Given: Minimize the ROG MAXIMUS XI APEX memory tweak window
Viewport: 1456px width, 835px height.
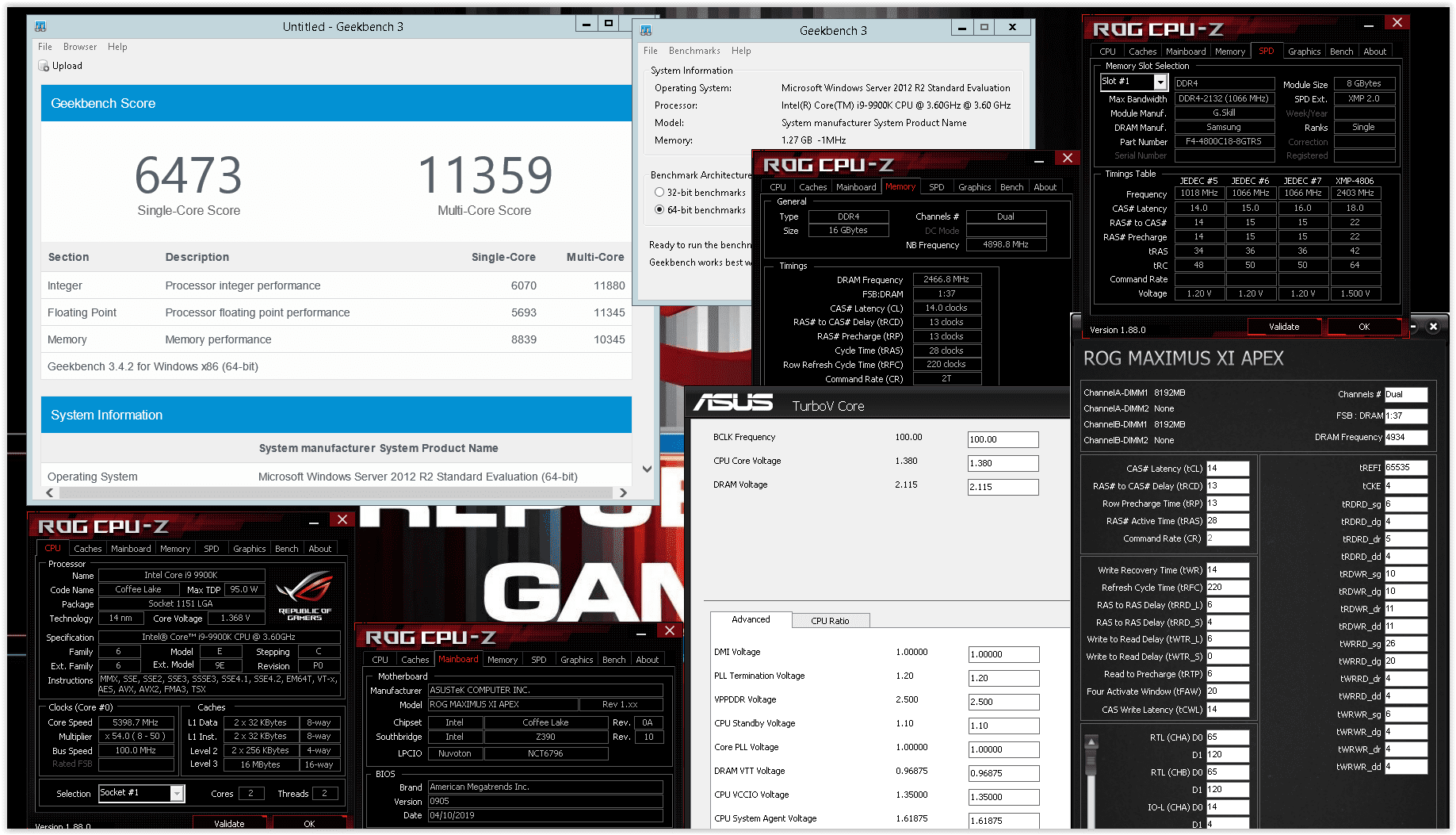Looking at the screenshot, I should point(1412,326).
